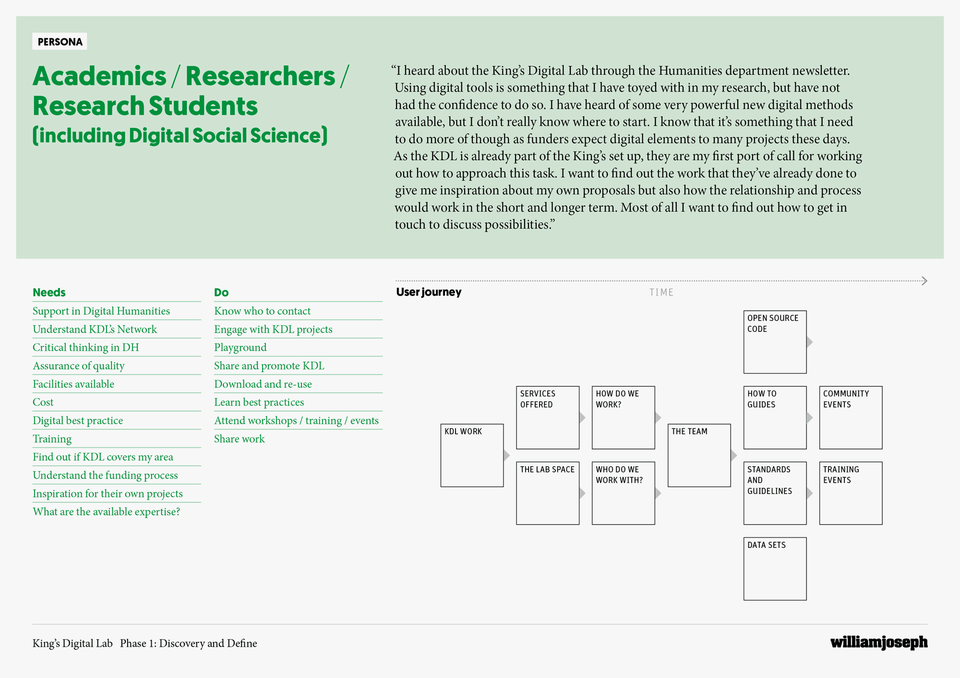Click 'Phase 1: Discovery and Define' footer text
The image size is (960, 678).
[189, 643]
